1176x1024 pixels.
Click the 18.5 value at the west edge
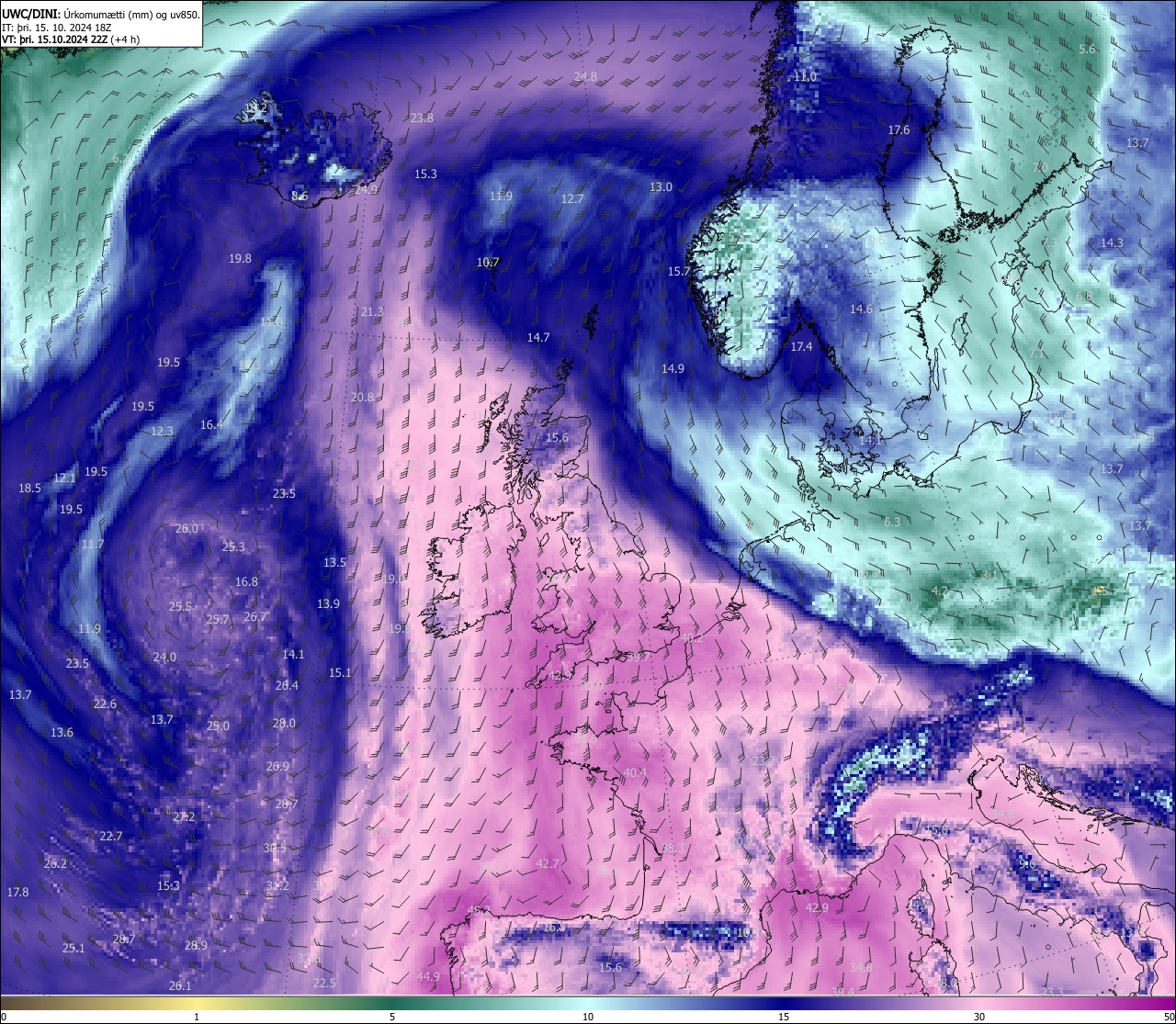(29, 488)
